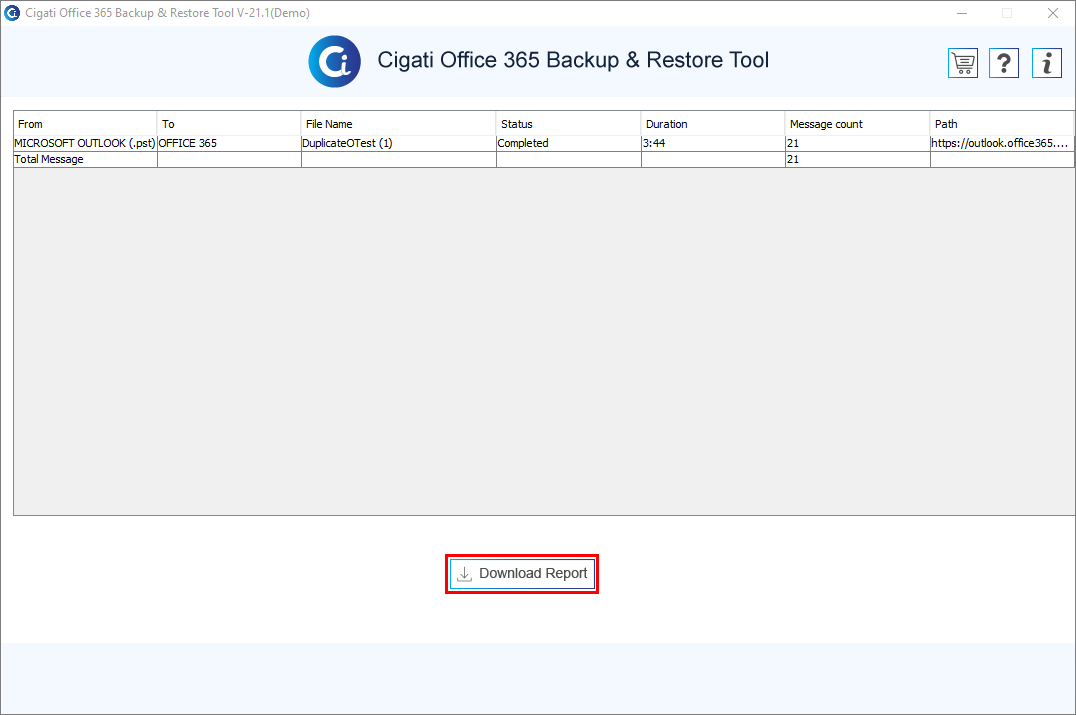Select the To column header

tap(229, 124)
